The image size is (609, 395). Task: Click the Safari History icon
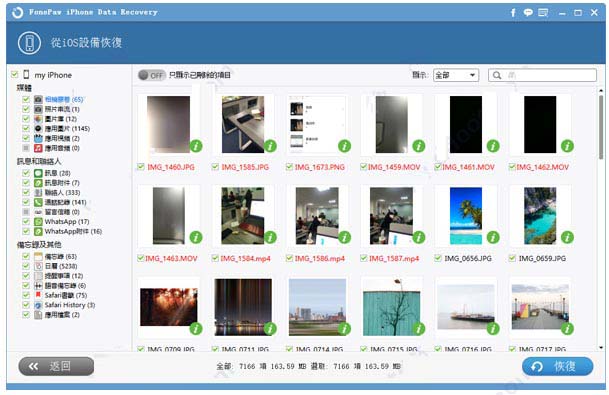(x=38, y=305)
